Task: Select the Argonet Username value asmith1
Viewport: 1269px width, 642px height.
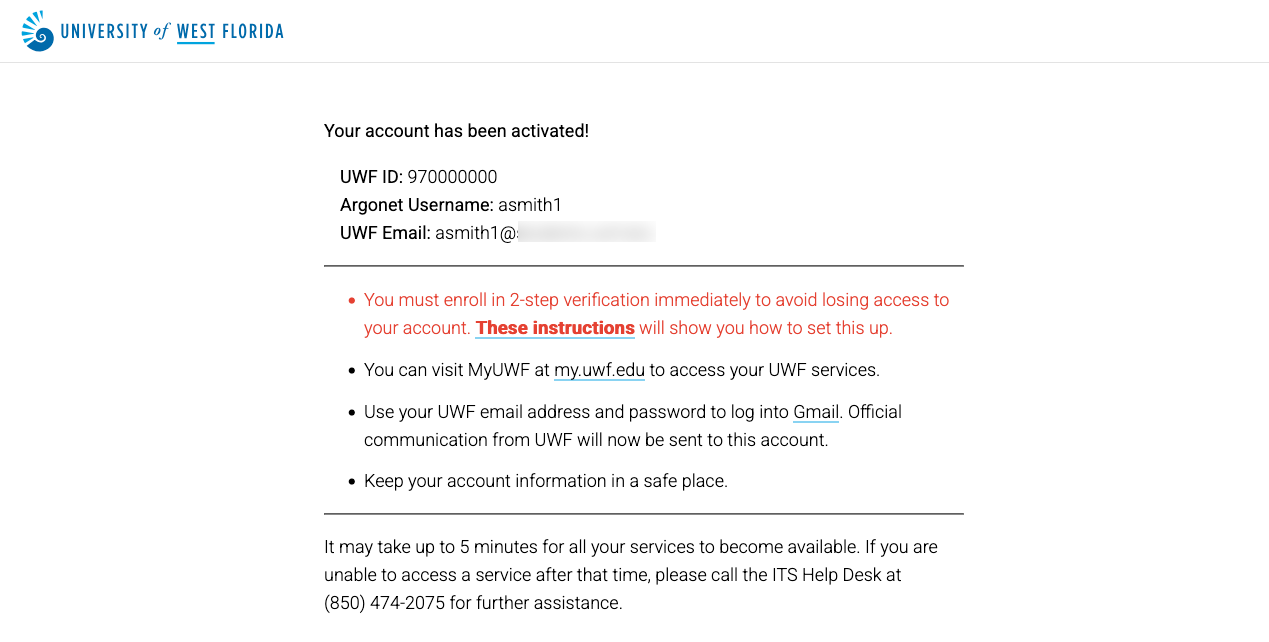Action: (x=530, y=205)
